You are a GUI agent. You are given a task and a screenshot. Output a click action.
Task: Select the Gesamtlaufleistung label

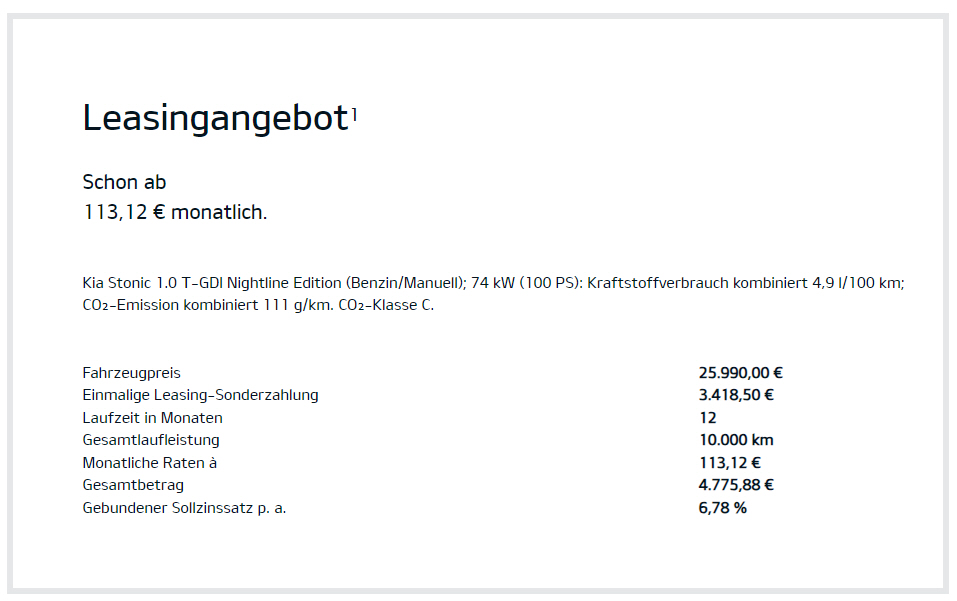151,440
